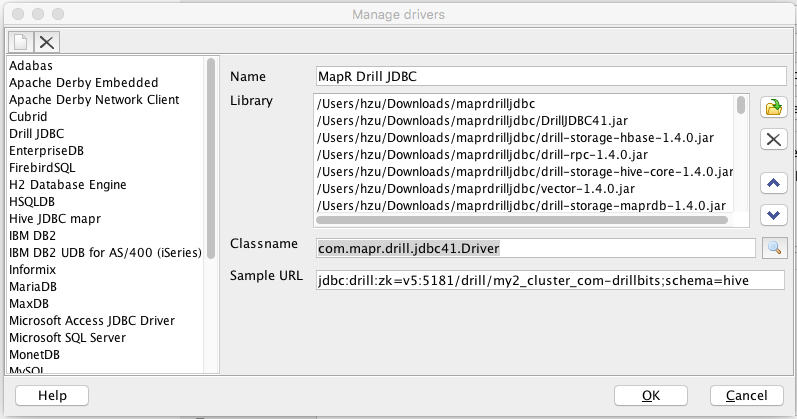This screenshot has height=419, width=797.
Task: Create a new driver entry icon
Action: (x=21, y=42)
